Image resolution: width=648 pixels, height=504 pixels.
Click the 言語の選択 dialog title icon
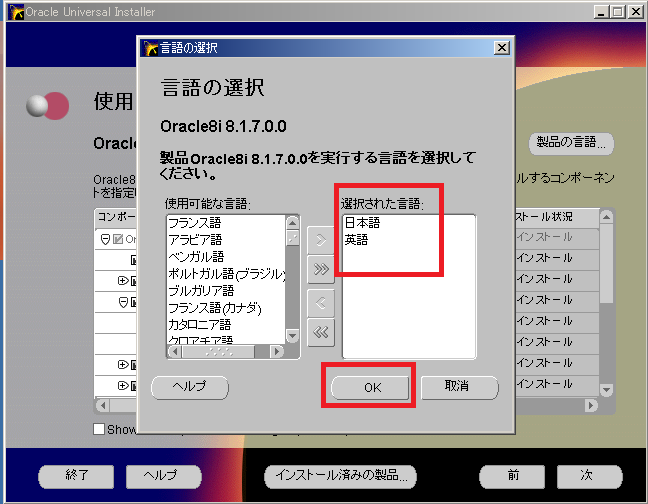tap(151, 48)
